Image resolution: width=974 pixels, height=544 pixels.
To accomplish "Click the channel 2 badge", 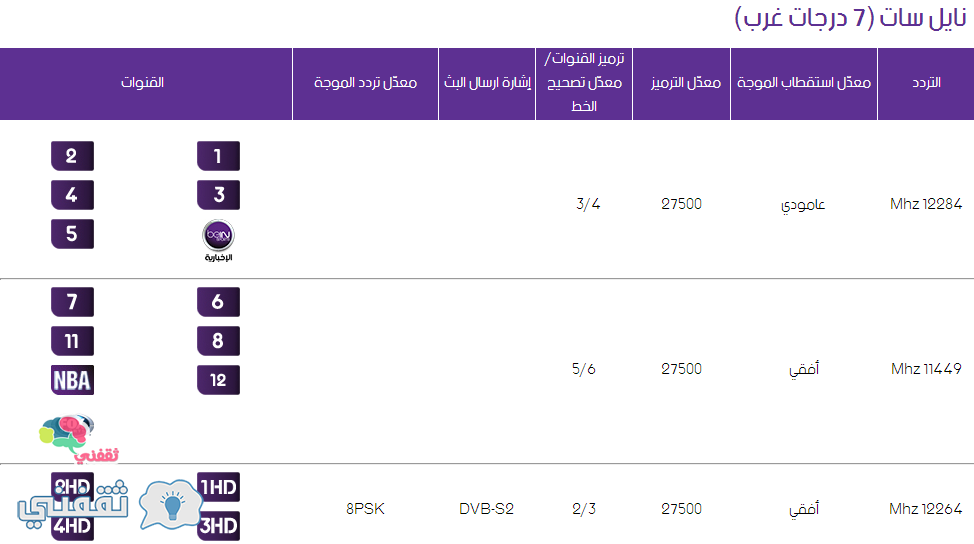I will pos(72,156).
